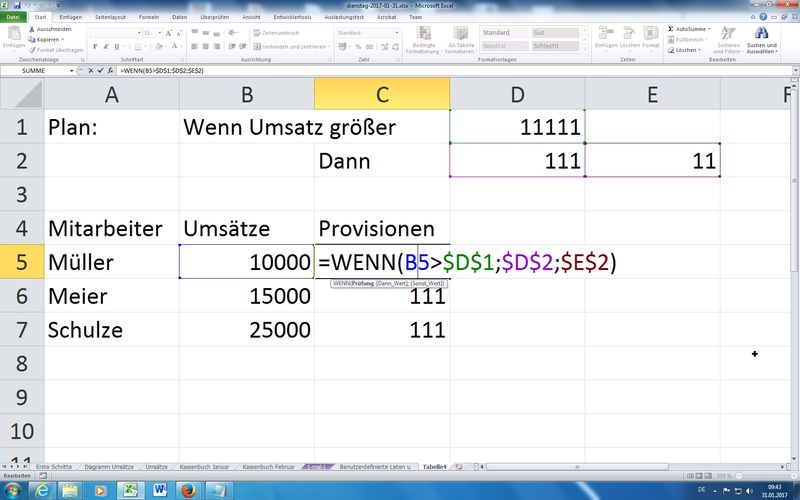This screenshot has height=500, width=800.
Task: Open Füllbereich dropdown
Action: tap(688, 40)
